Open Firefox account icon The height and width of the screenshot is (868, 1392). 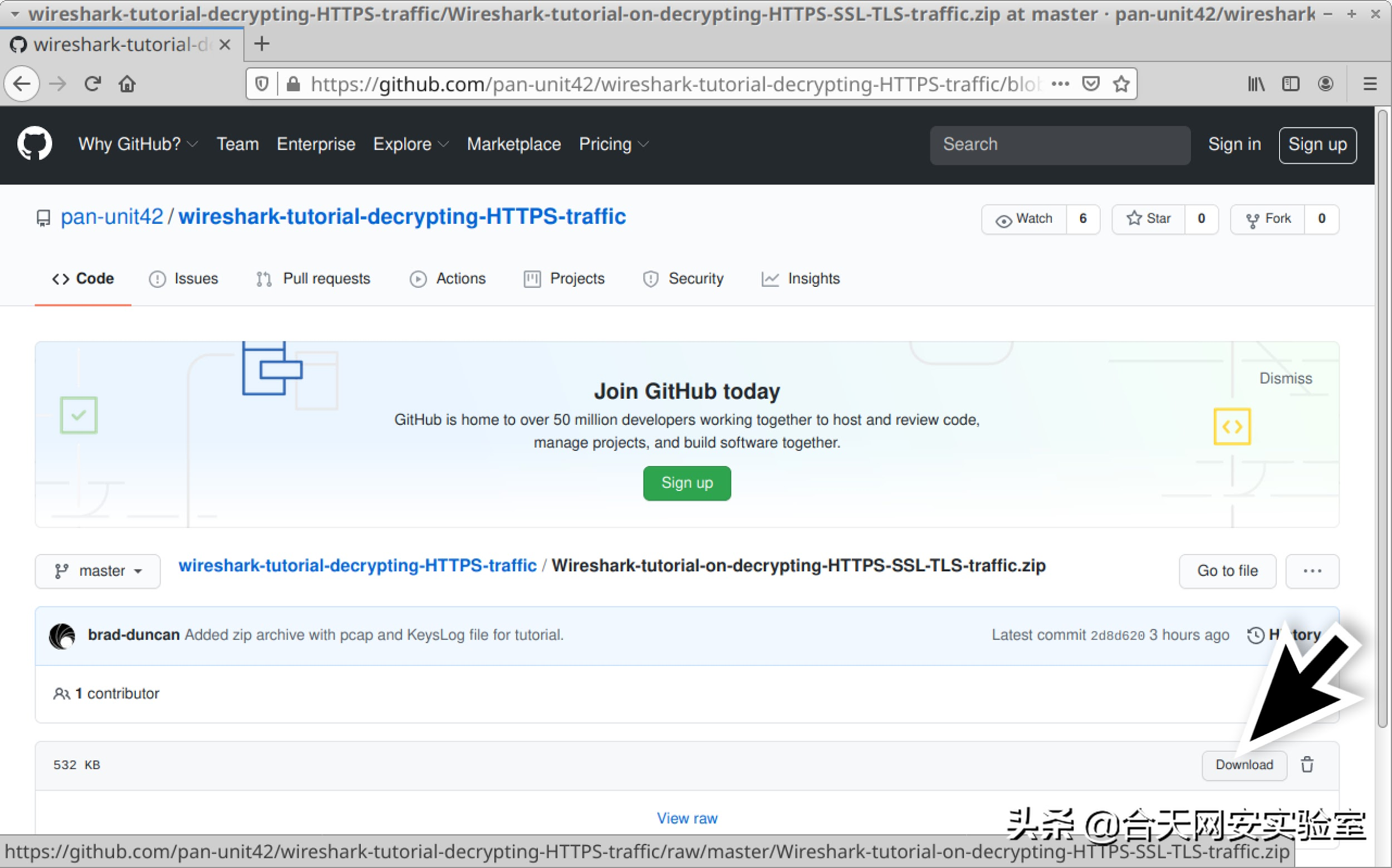(x=1325, y=85)
